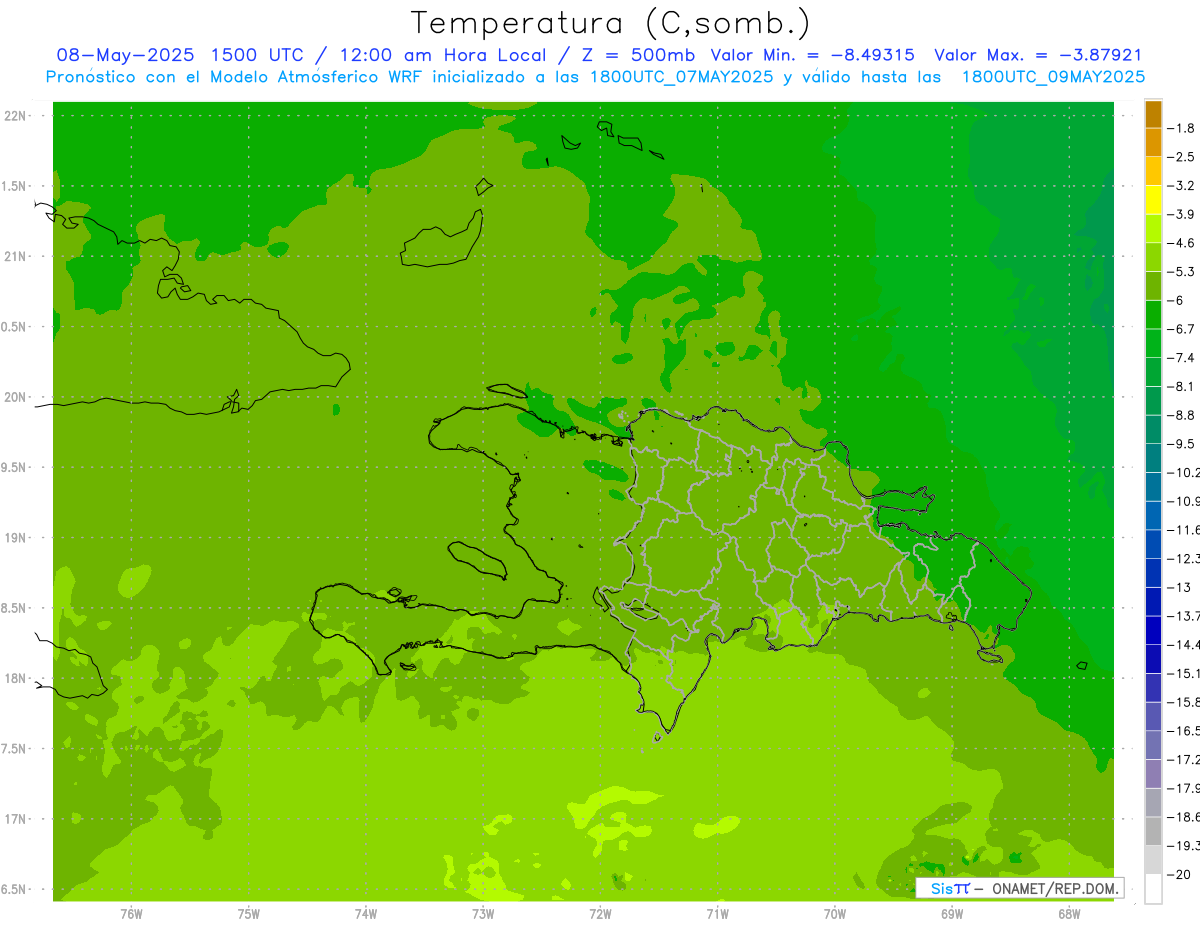Click the 76W longitude label
Viewport: 1200px width, 927px height.
click(x=131, y=913)
